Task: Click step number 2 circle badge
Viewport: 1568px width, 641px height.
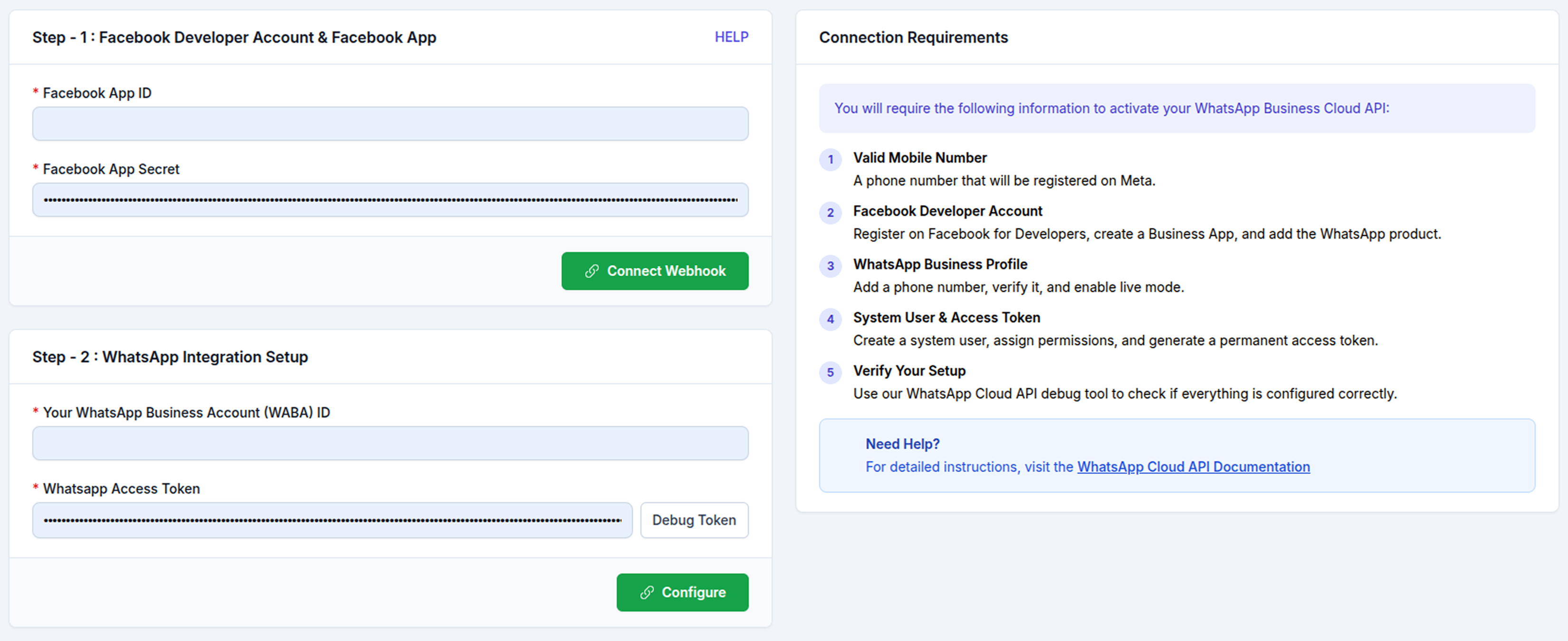Action: click(830, 213)
